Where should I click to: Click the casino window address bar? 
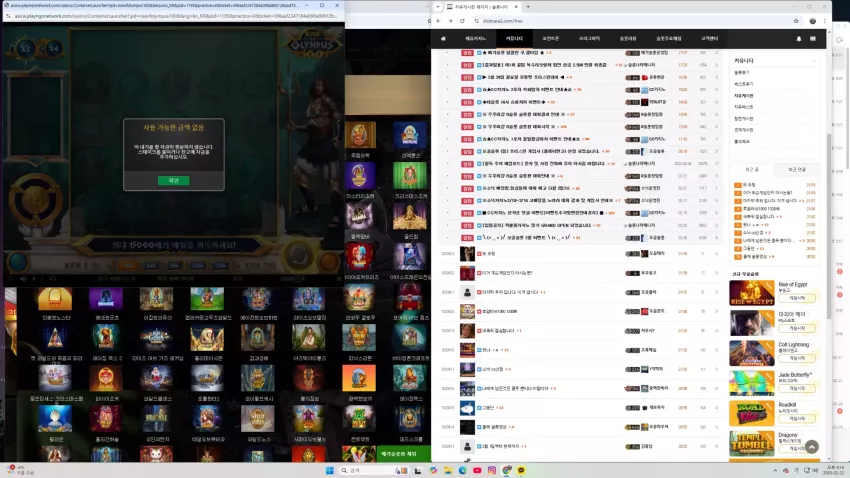click(173, 16)
